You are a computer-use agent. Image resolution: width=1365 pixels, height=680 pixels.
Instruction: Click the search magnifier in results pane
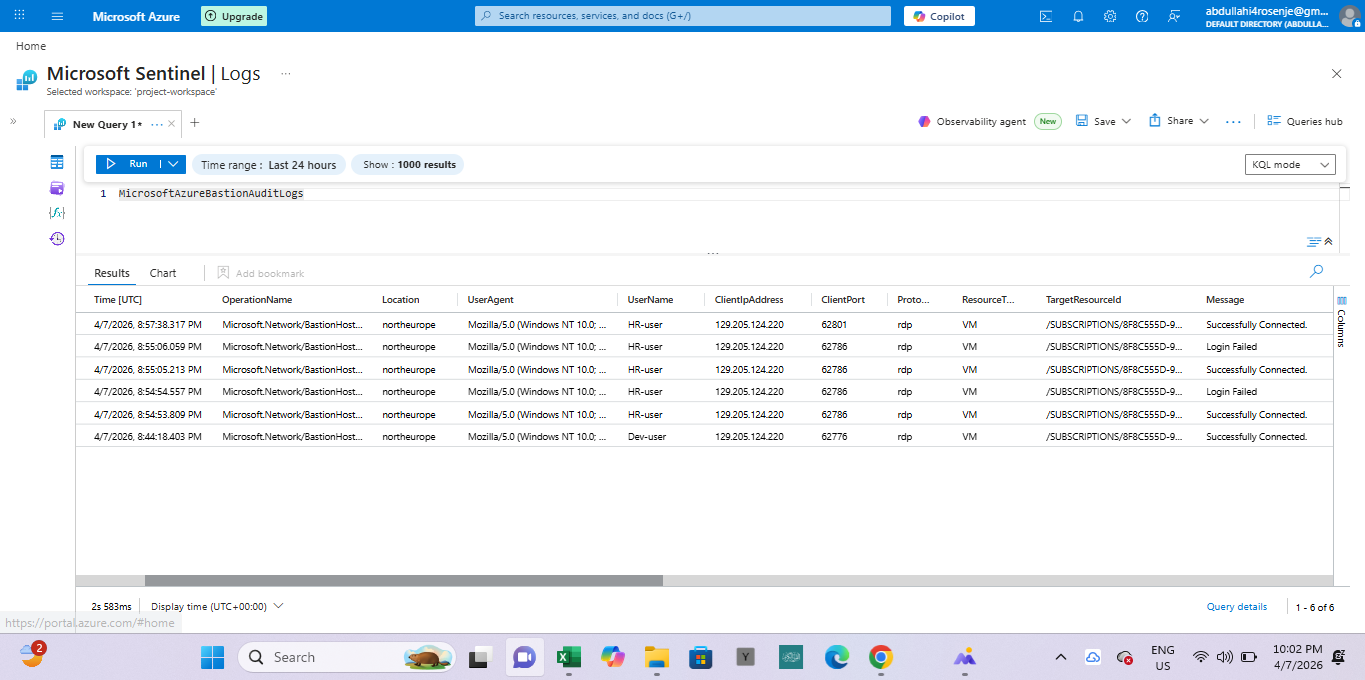click(x=1316, y=271)
